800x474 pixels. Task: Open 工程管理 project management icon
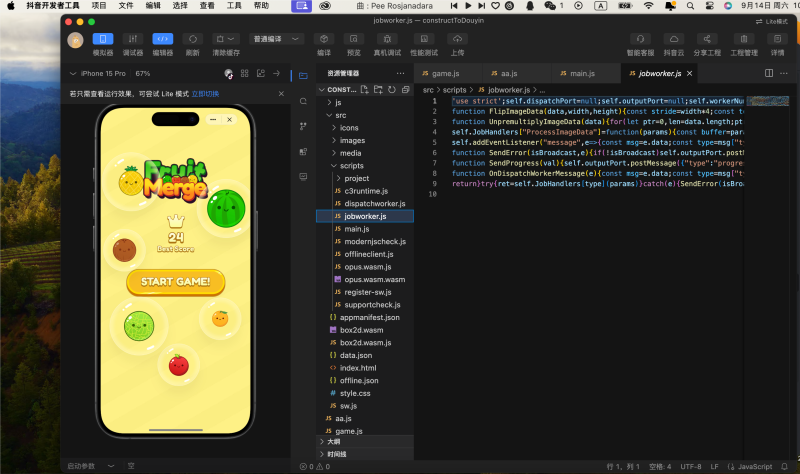point(744,39)
